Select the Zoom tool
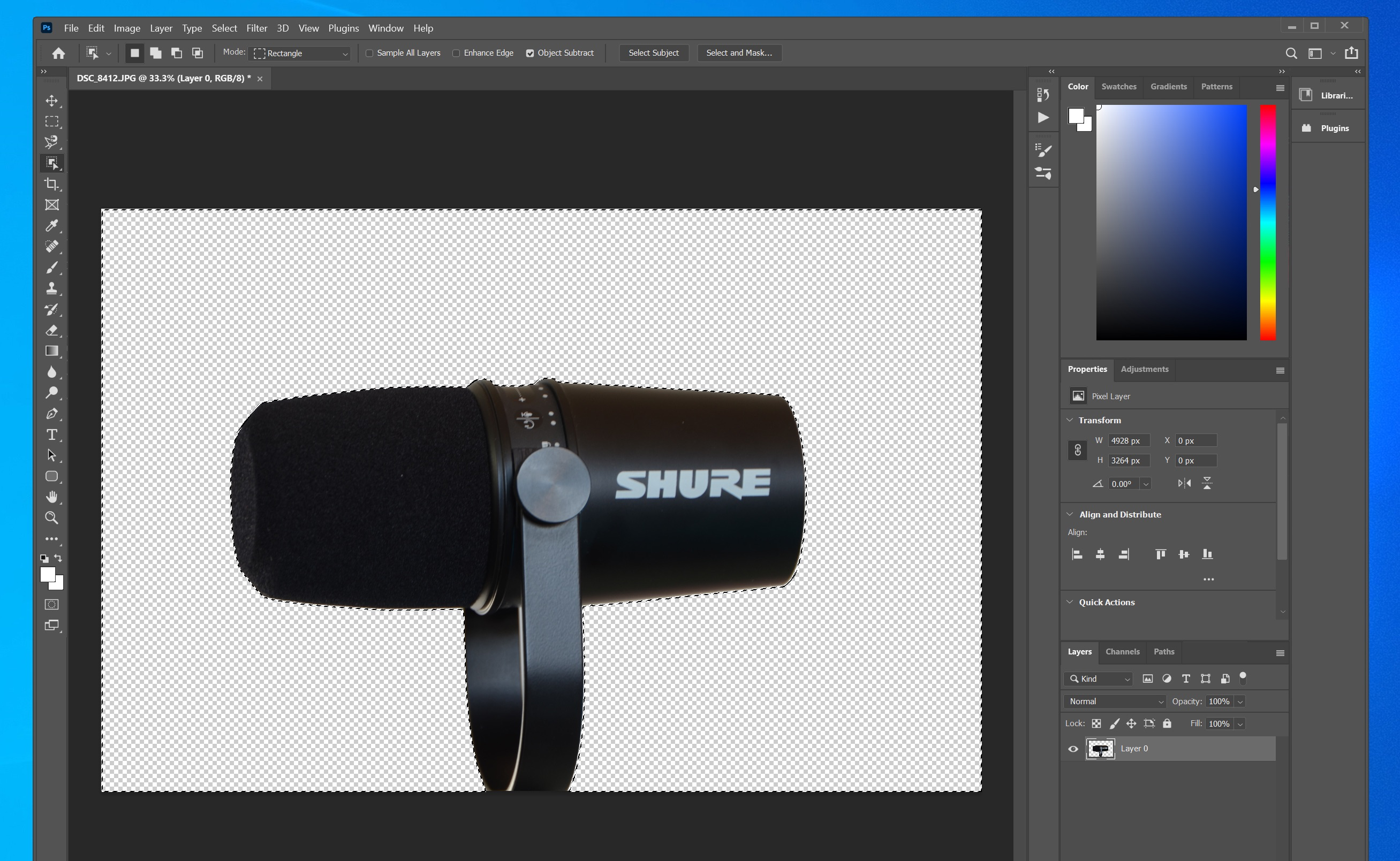This screenshot has width=1400, height=861. (x=52, y=518)
